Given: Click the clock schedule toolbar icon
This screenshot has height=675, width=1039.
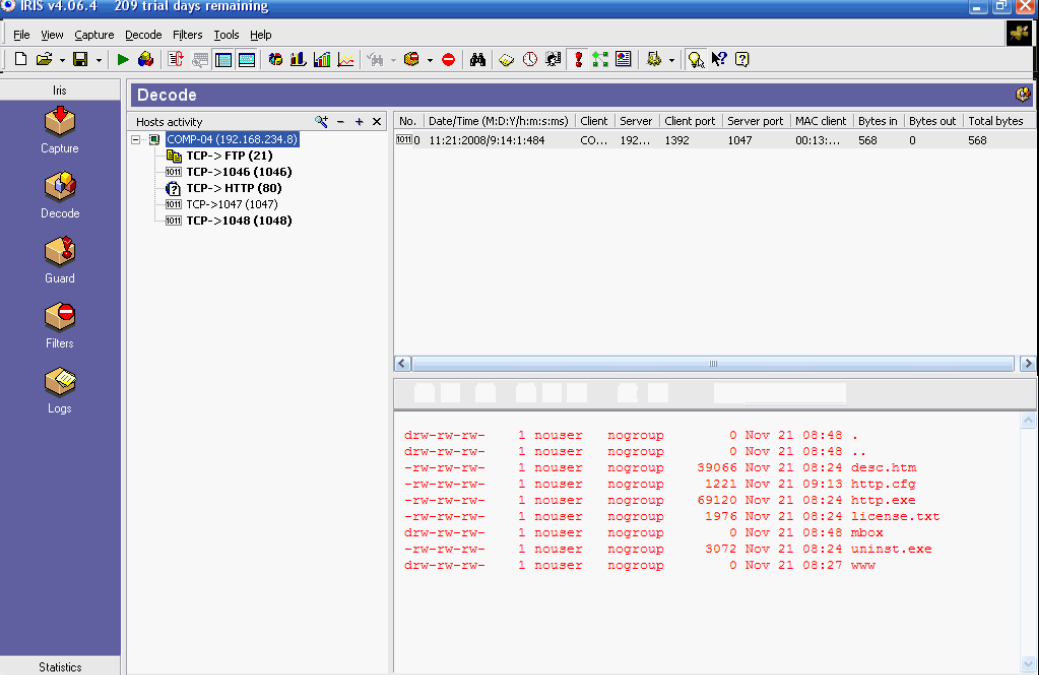Looking at the screenshot, I should (x=530, y=60).
